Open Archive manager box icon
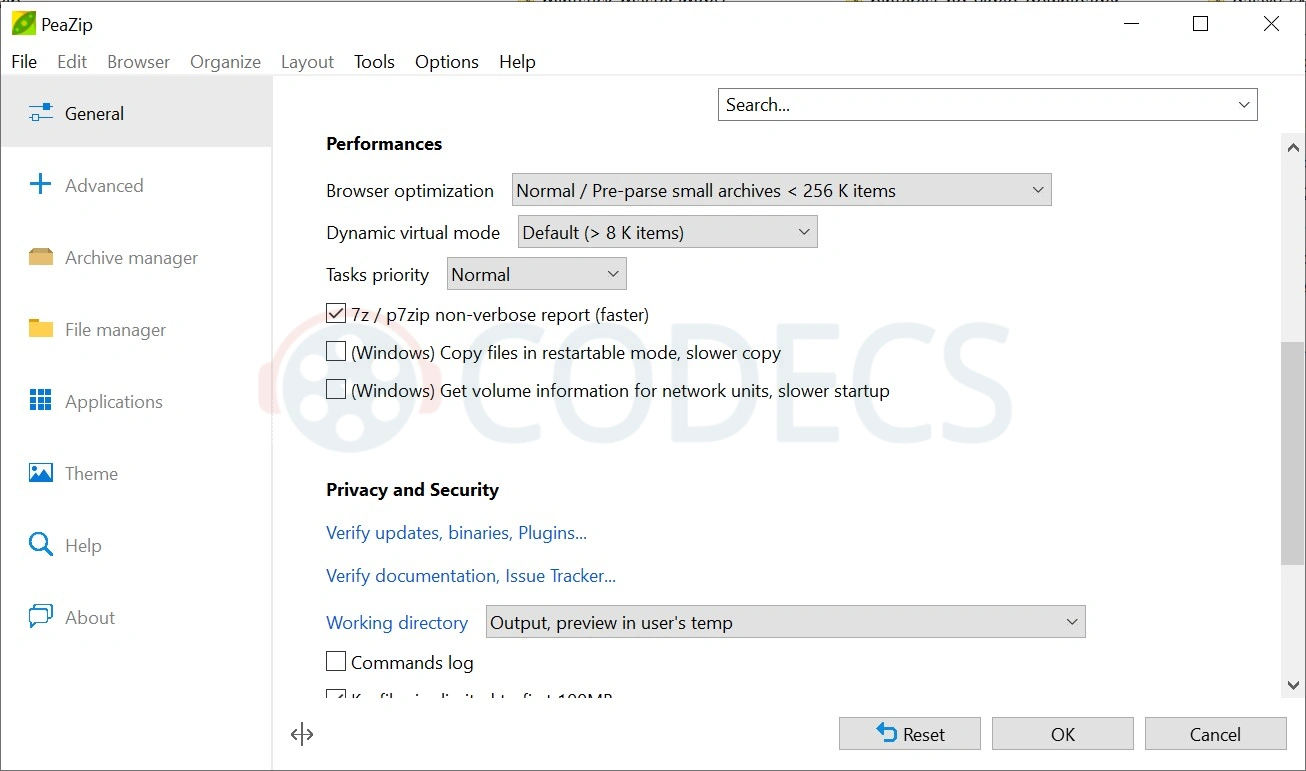 [x=40, y=257]
